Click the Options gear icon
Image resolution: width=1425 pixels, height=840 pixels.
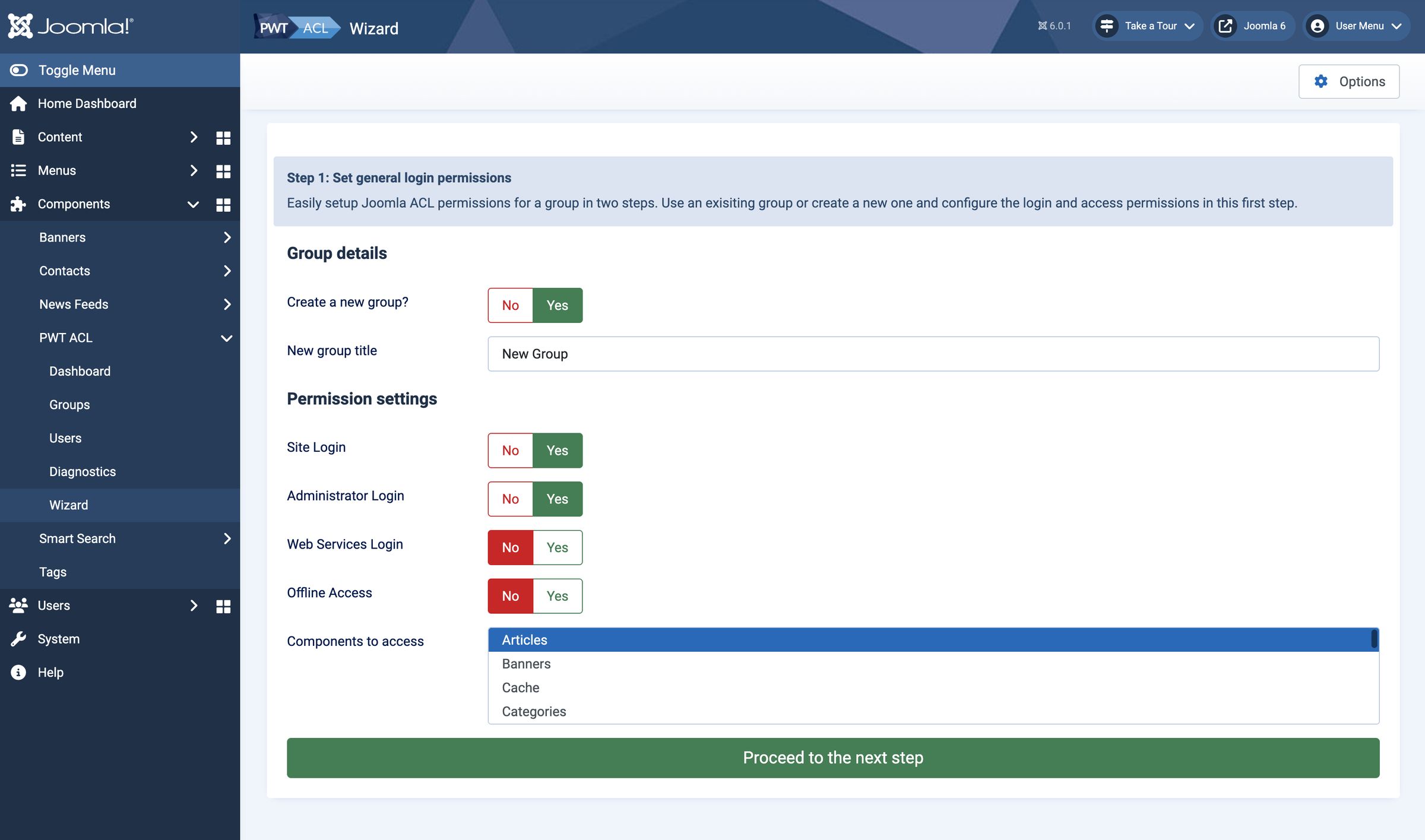point(1321,81)
